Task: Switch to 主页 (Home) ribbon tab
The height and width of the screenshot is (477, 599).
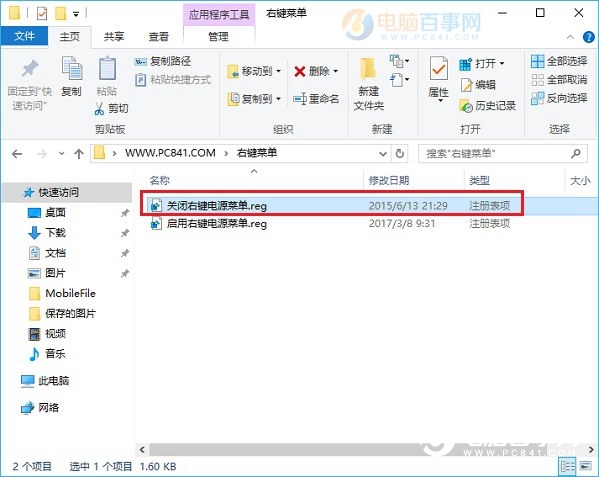Action: [70, 37]
